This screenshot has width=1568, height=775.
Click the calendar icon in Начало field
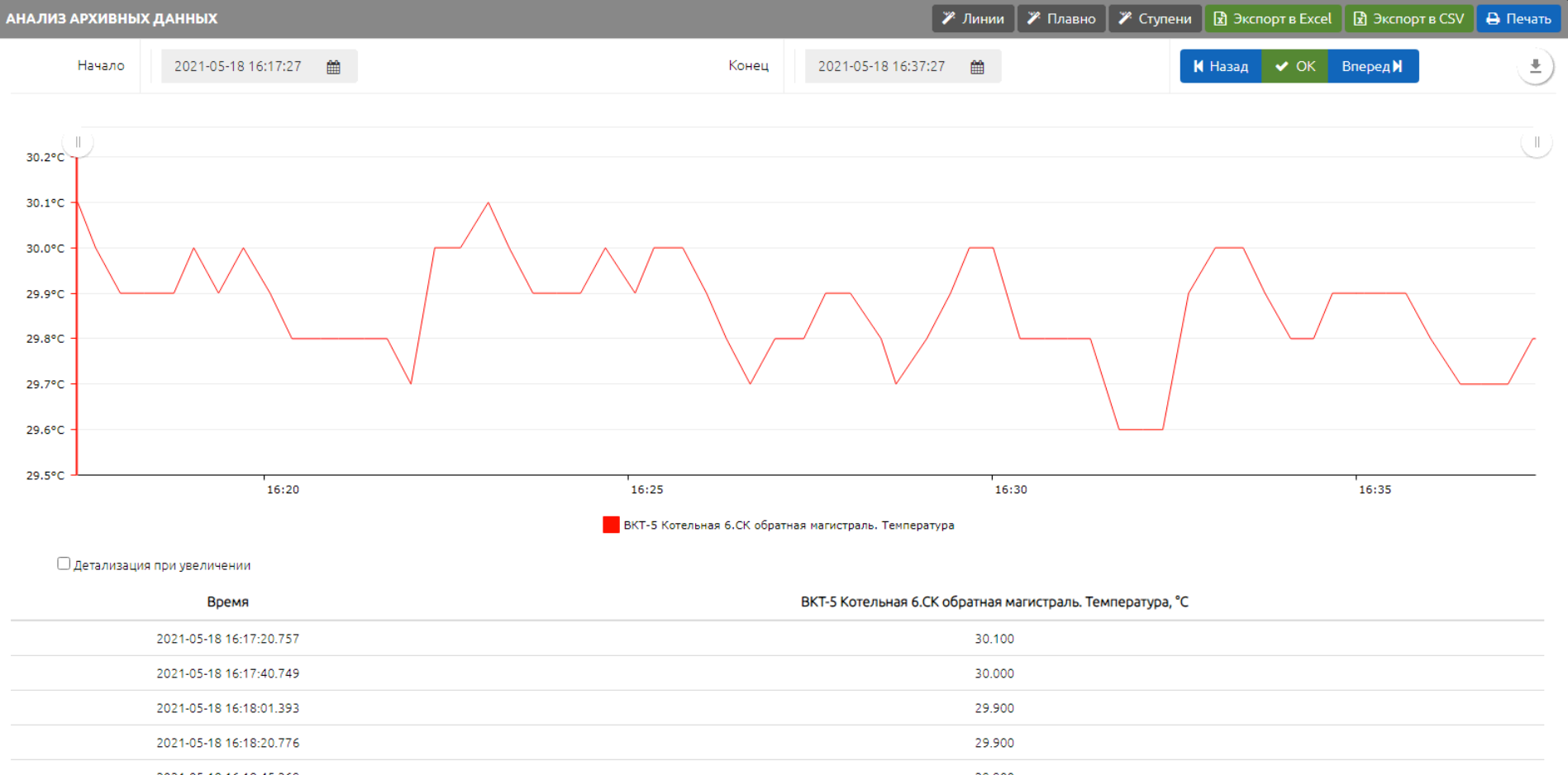[x=333, y=67]
